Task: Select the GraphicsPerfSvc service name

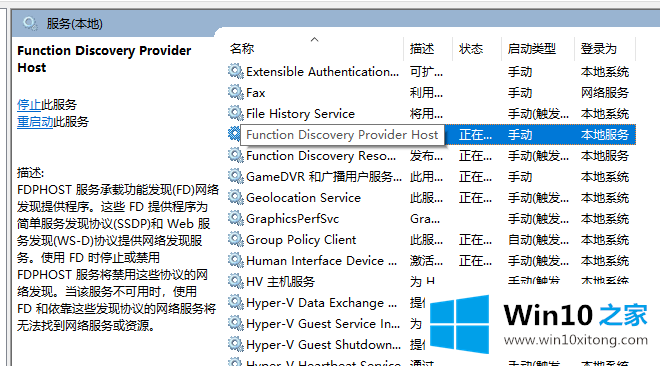Action: coord(293,219)
